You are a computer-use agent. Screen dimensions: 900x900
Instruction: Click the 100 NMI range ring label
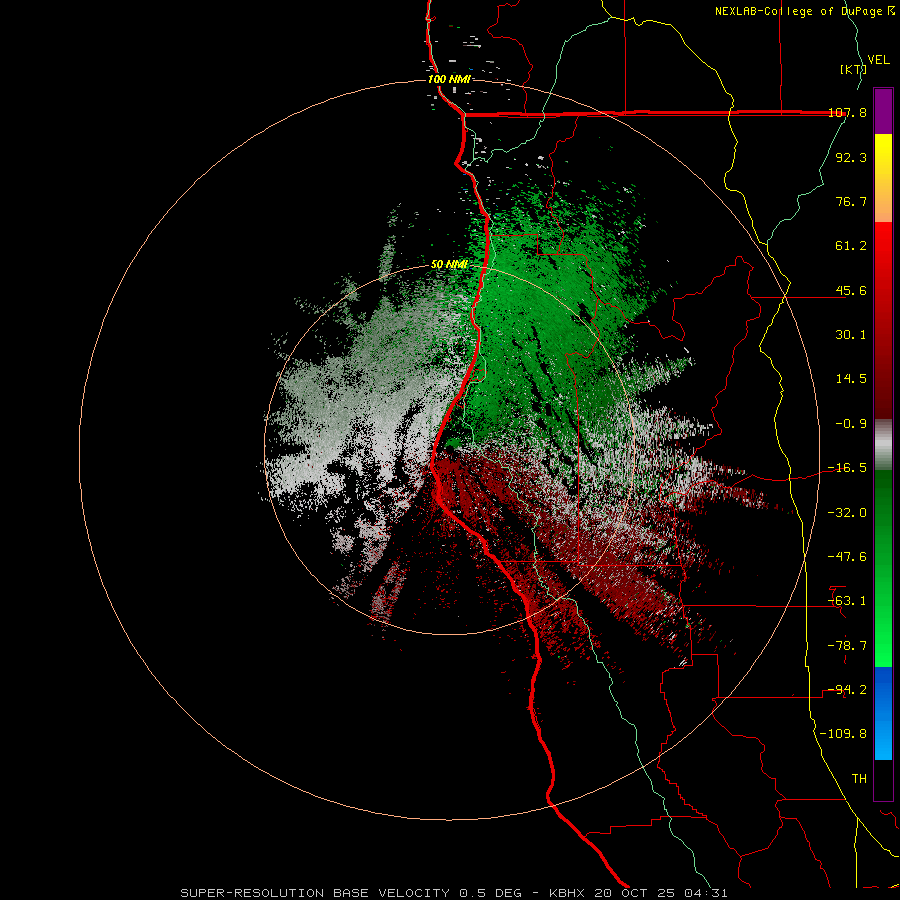[x=449, y=79]
